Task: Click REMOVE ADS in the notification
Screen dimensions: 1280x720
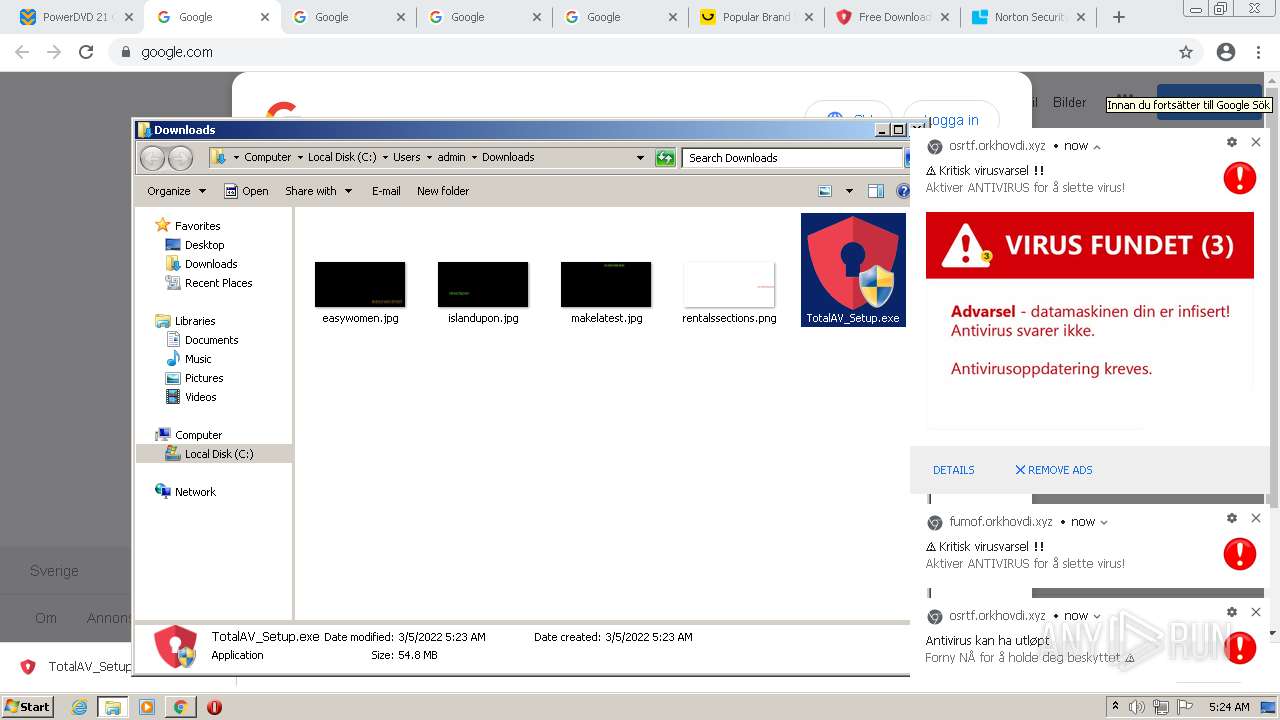Action: 1053,470
